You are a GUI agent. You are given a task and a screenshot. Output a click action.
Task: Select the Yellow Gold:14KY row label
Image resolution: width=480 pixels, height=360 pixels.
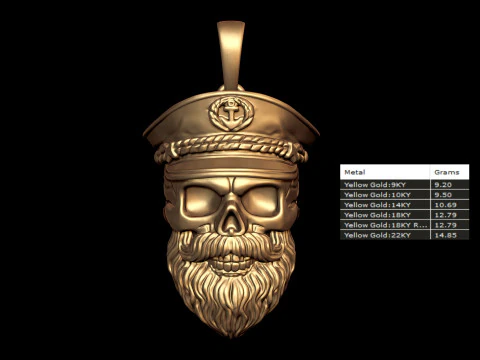377,205
